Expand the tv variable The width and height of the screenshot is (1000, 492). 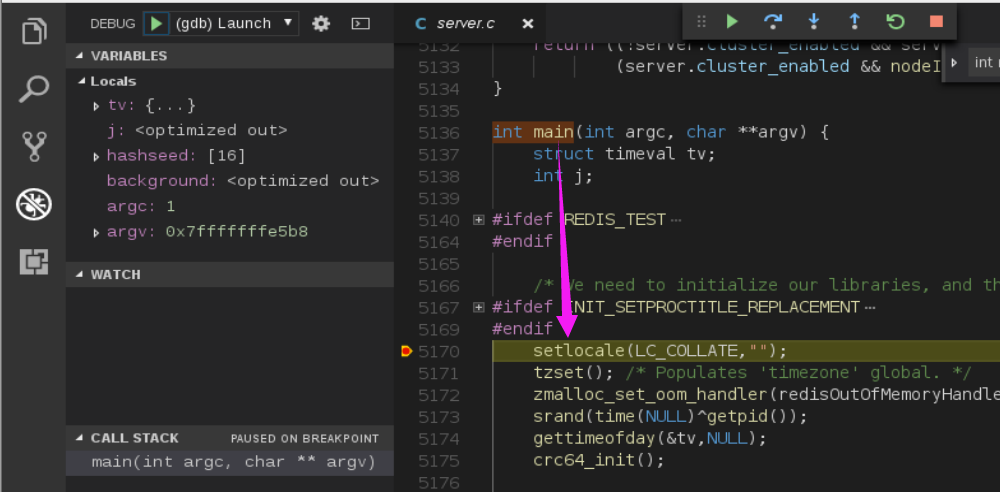96,106
